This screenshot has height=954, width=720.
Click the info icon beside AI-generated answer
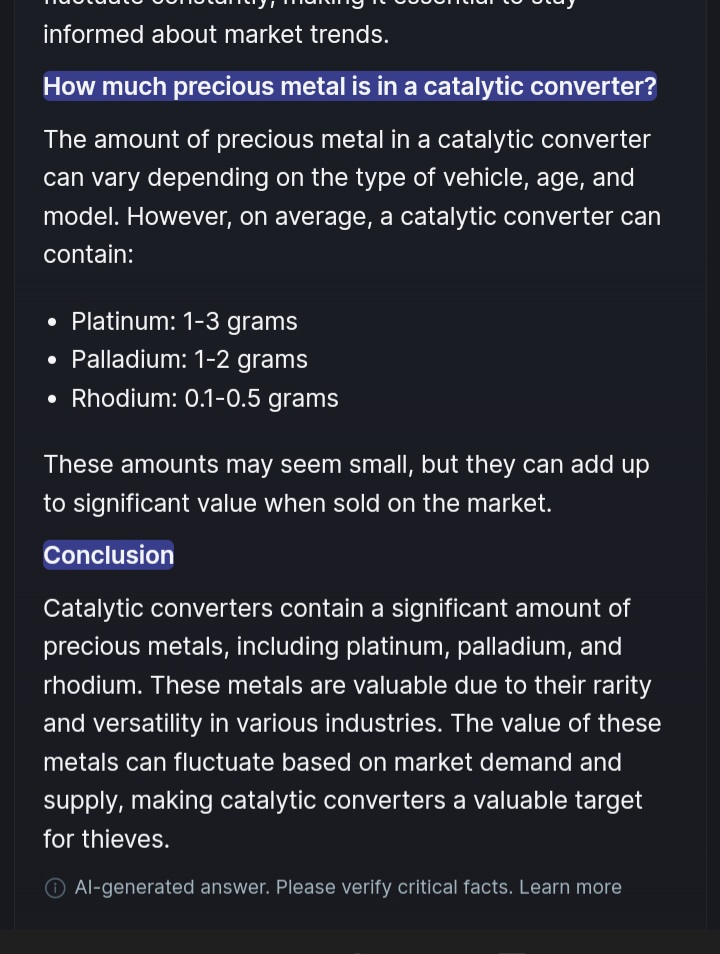(x=56, y=888)
